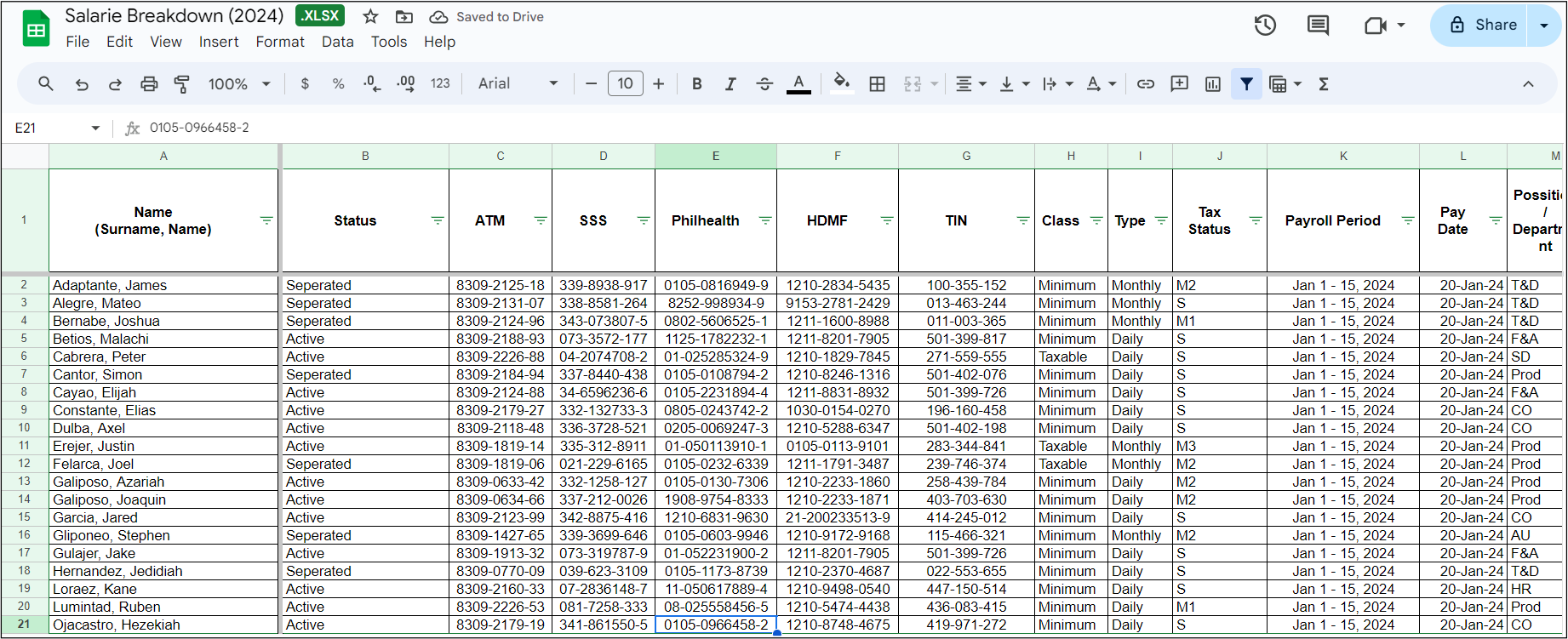Image resolution: width=1568 pixels, height=639 pixels.
Task: Open the Help menu
Action: point(439,42)
